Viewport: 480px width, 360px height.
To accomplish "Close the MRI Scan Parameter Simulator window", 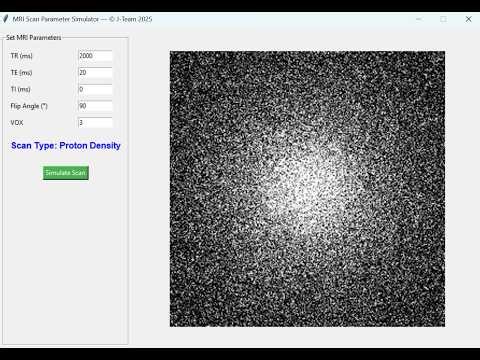I will click(x=468, y=19).
